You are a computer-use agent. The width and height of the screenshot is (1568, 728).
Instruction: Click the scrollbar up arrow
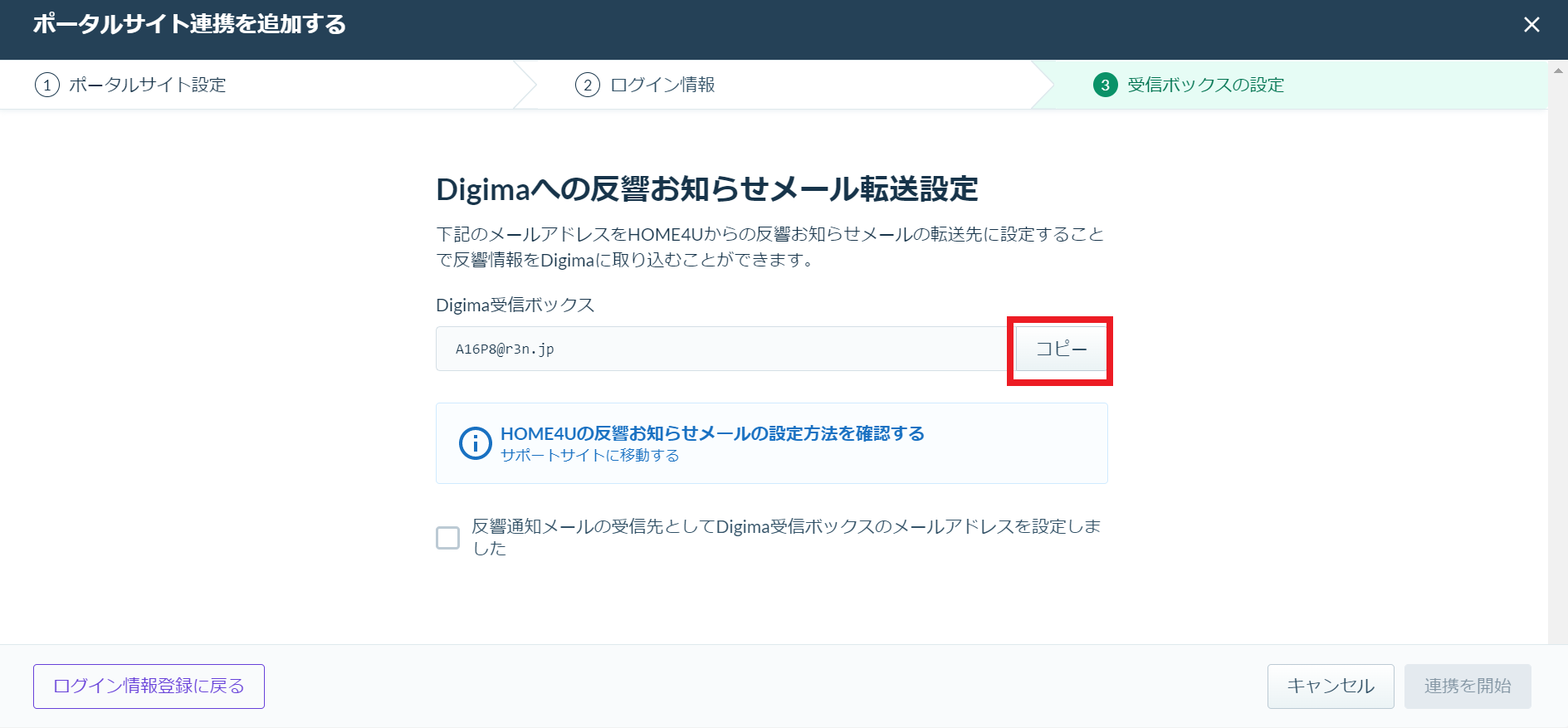pyautogui.click(x=1558, y=71)
